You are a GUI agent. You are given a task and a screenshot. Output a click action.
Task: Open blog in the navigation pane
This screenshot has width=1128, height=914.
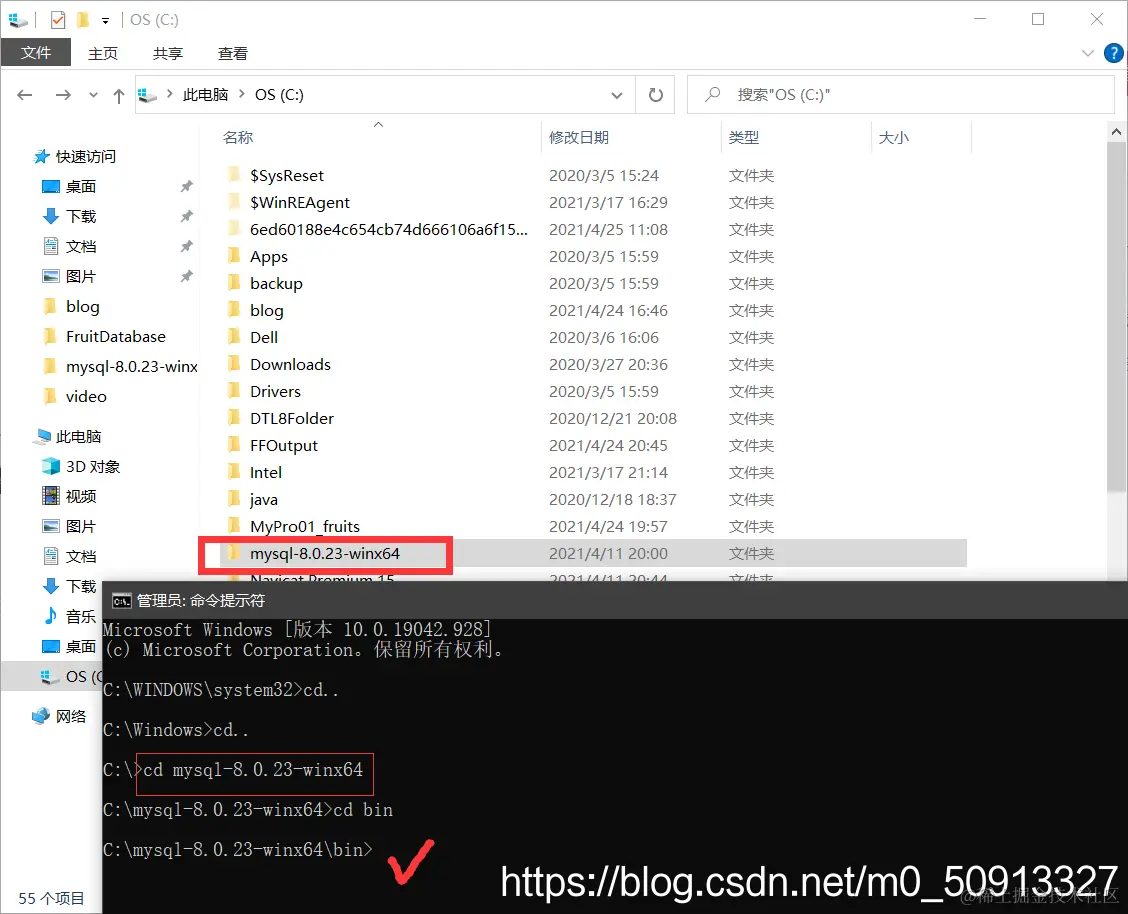coord(83,307)
